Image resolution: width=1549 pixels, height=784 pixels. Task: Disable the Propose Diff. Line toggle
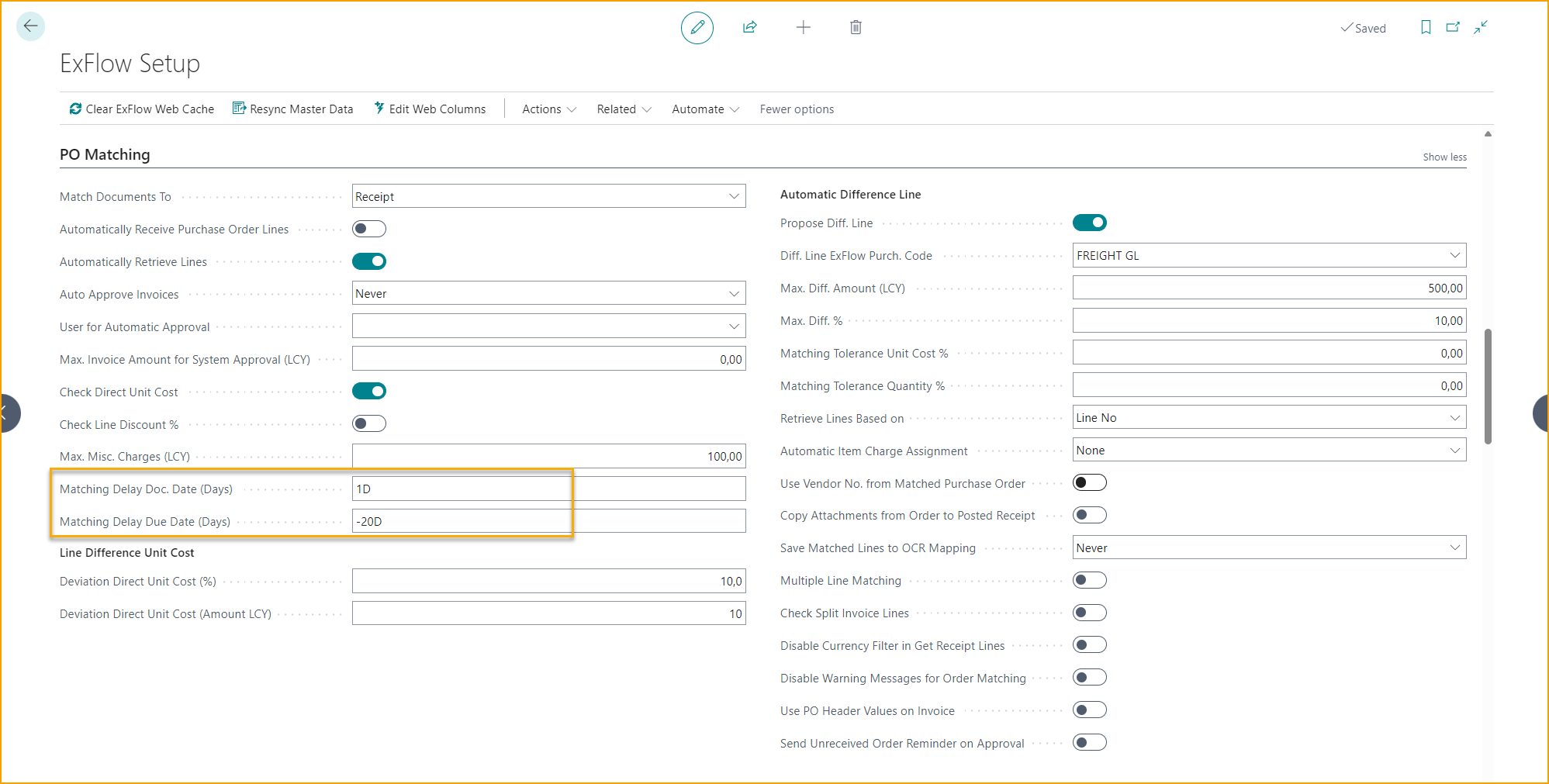click(1090, 223)
